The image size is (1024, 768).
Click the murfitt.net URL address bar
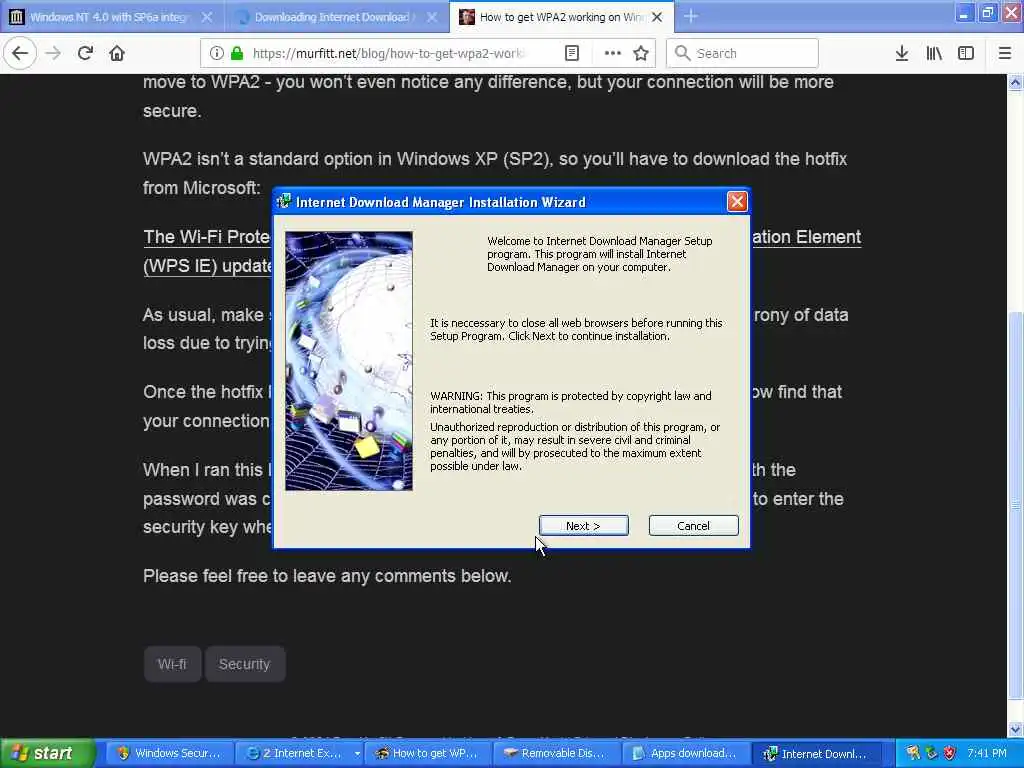tap(389, 54)
